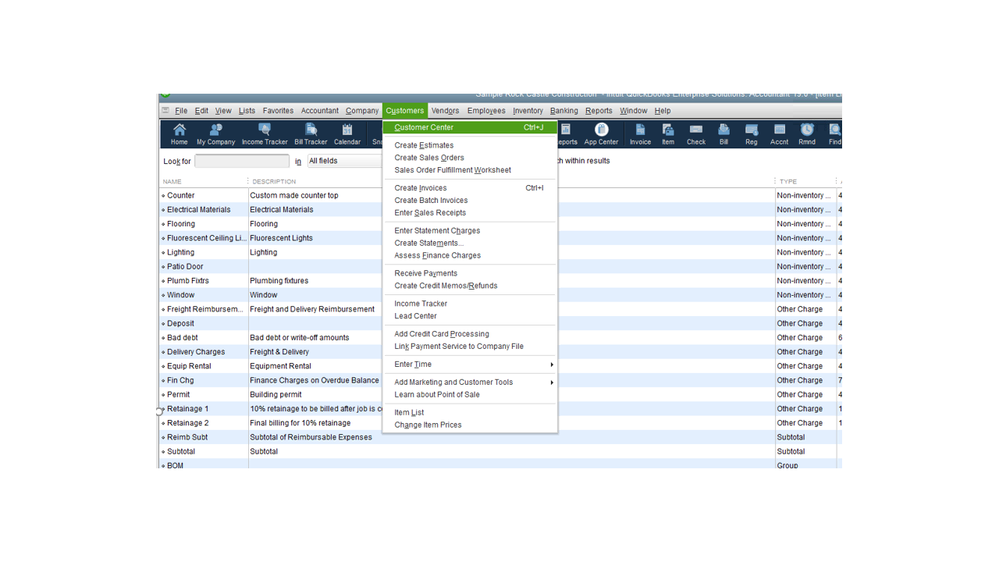
Task: Select the Patio Door item
Action: 499,266
